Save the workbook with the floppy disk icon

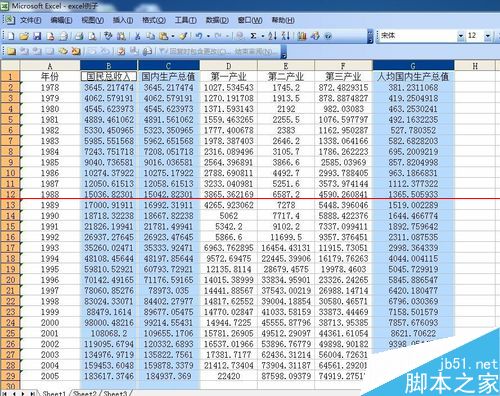pos(37,36)
